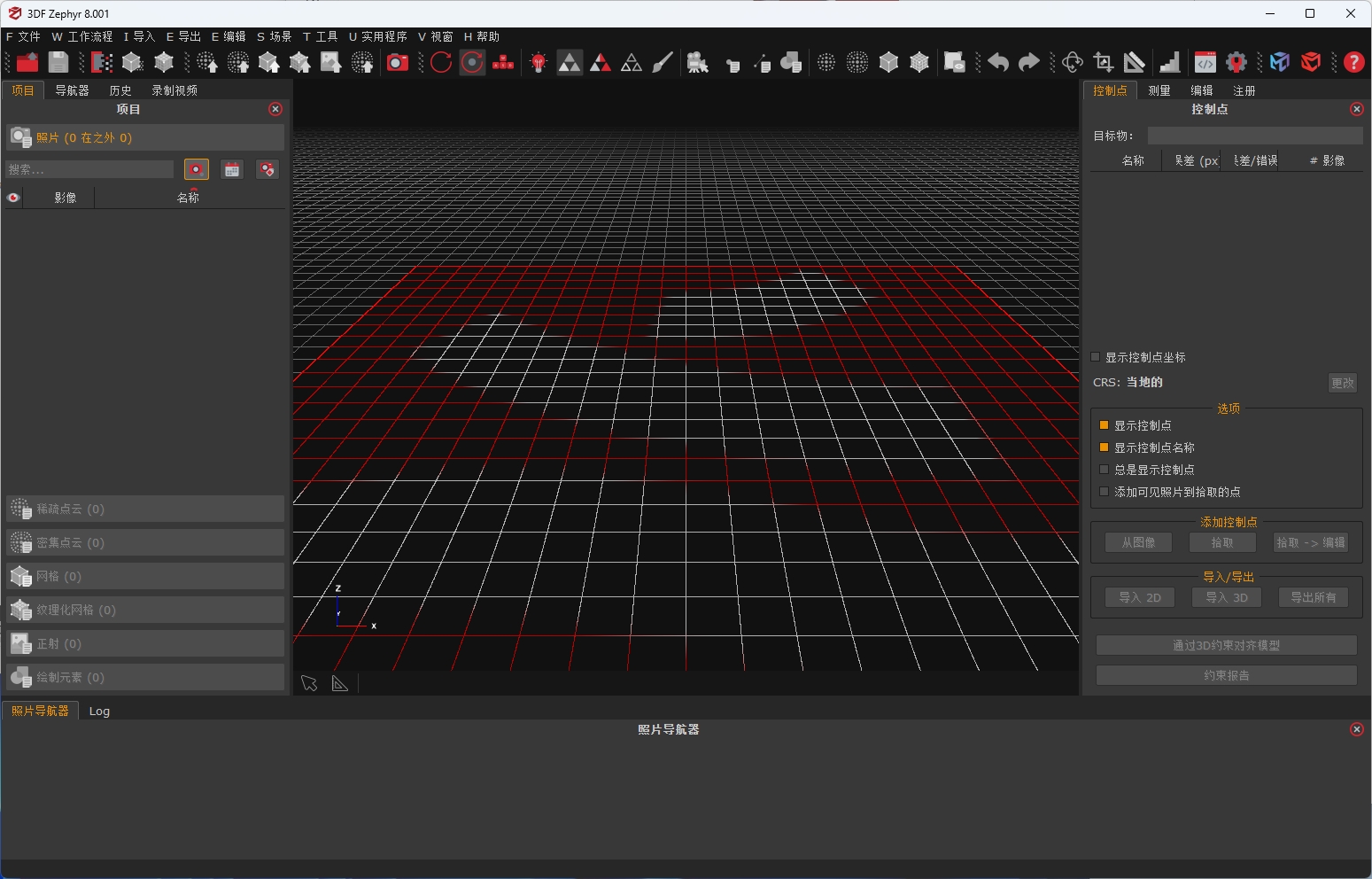
Task: Click the red light bulb lighting icon
Action: click(538, 62)
